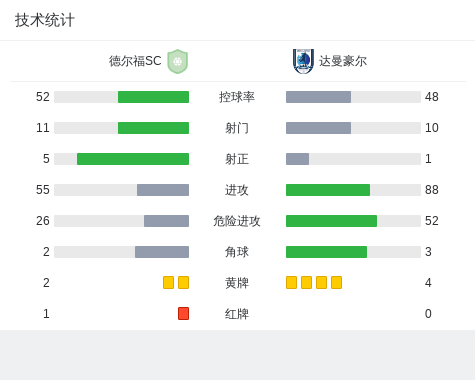Click the red card icon for 德尔福SC
The image size is (475, 380).
click(183, 313)
